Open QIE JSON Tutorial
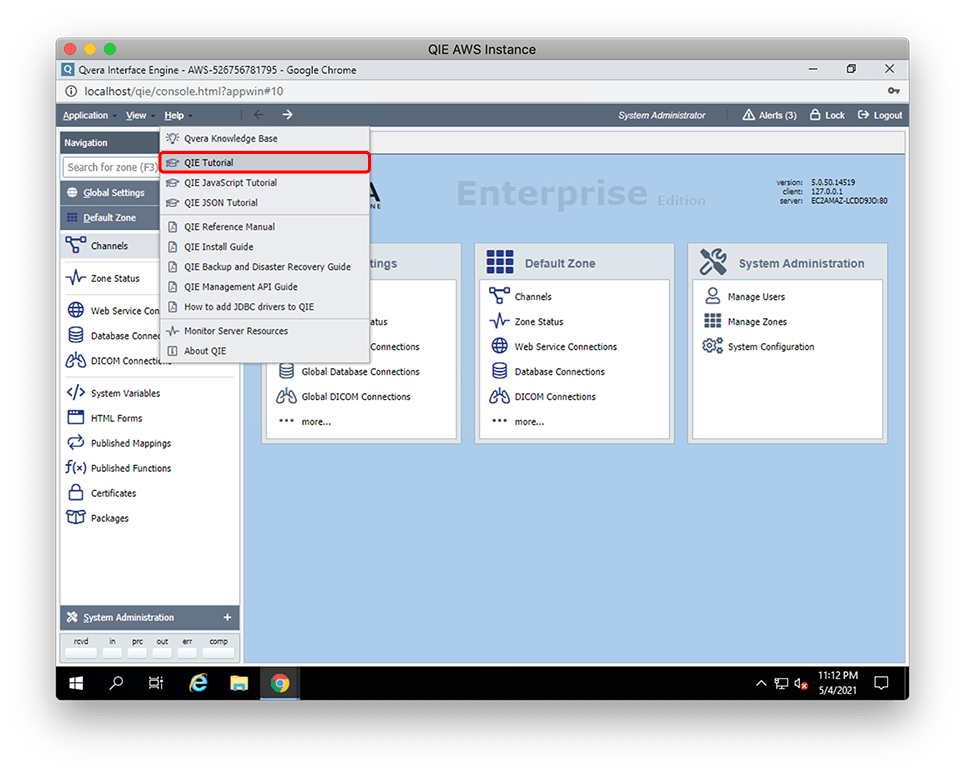Image resolution: width=965 pixels, height=774 pixels. click(265, 202)
